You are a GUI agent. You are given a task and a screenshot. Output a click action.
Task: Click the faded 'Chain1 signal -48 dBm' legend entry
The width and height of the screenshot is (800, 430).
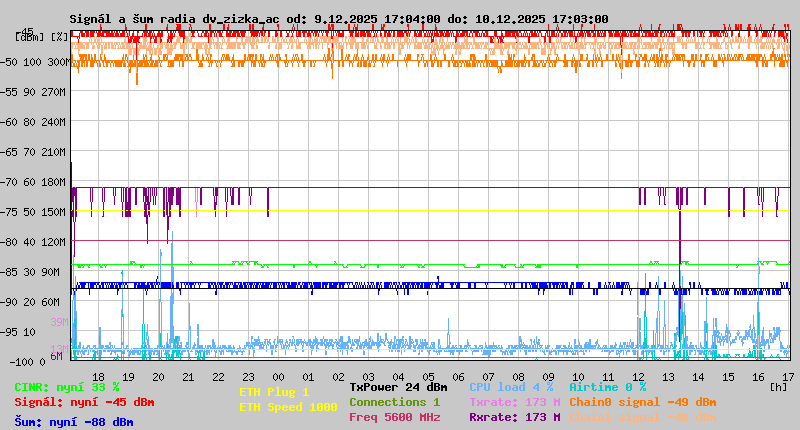coord(643,417)
